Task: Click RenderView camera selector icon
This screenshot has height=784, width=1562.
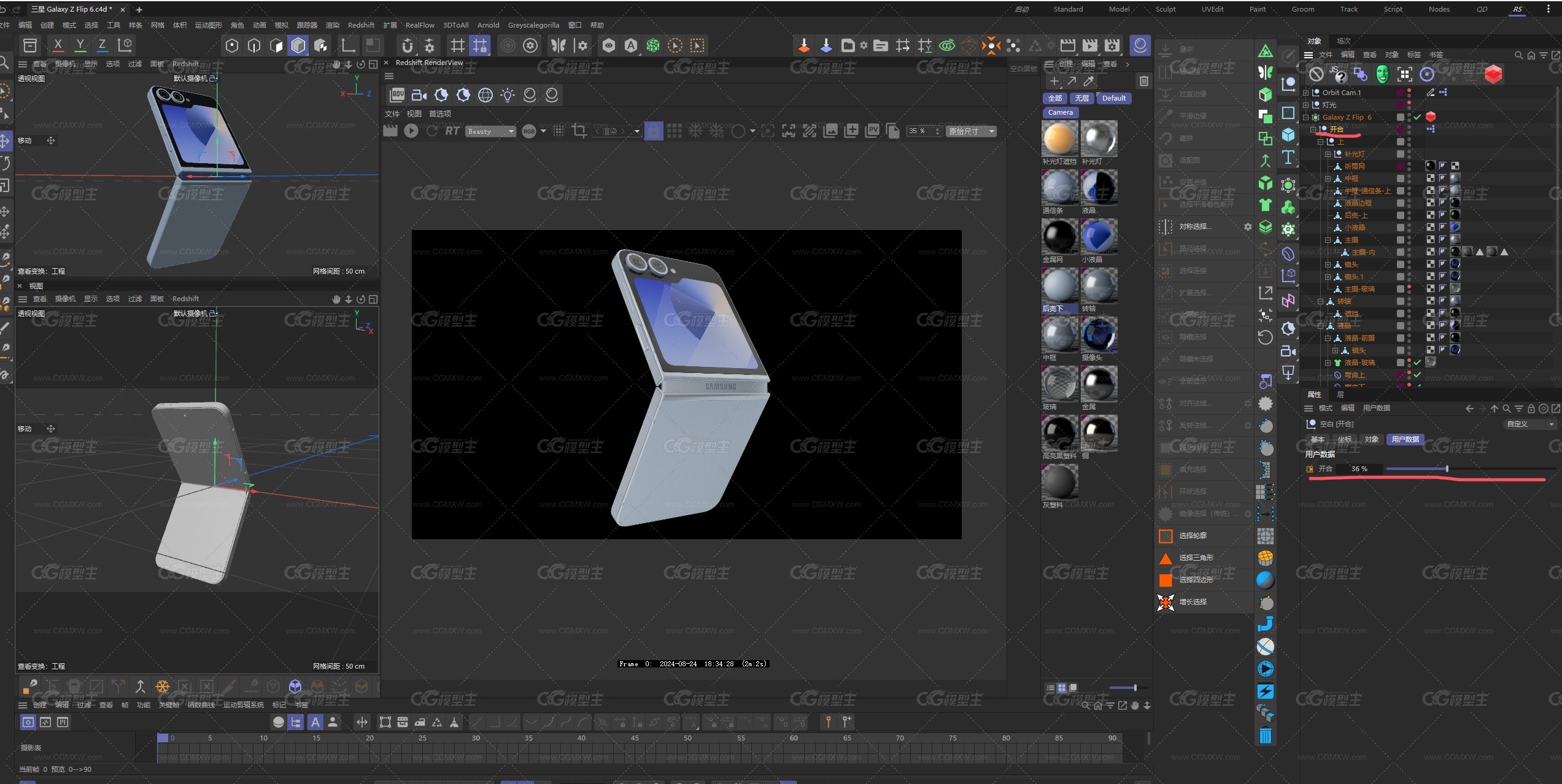Action: [419, 95]
